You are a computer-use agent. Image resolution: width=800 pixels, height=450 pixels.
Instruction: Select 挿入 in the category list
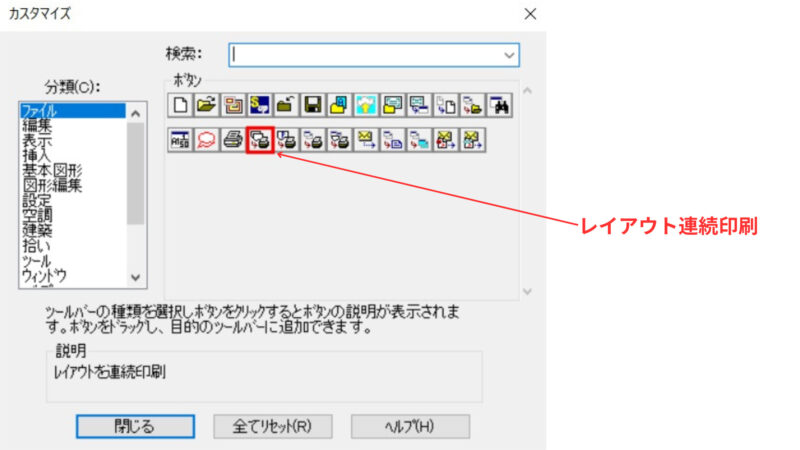[x=72, y=155]
